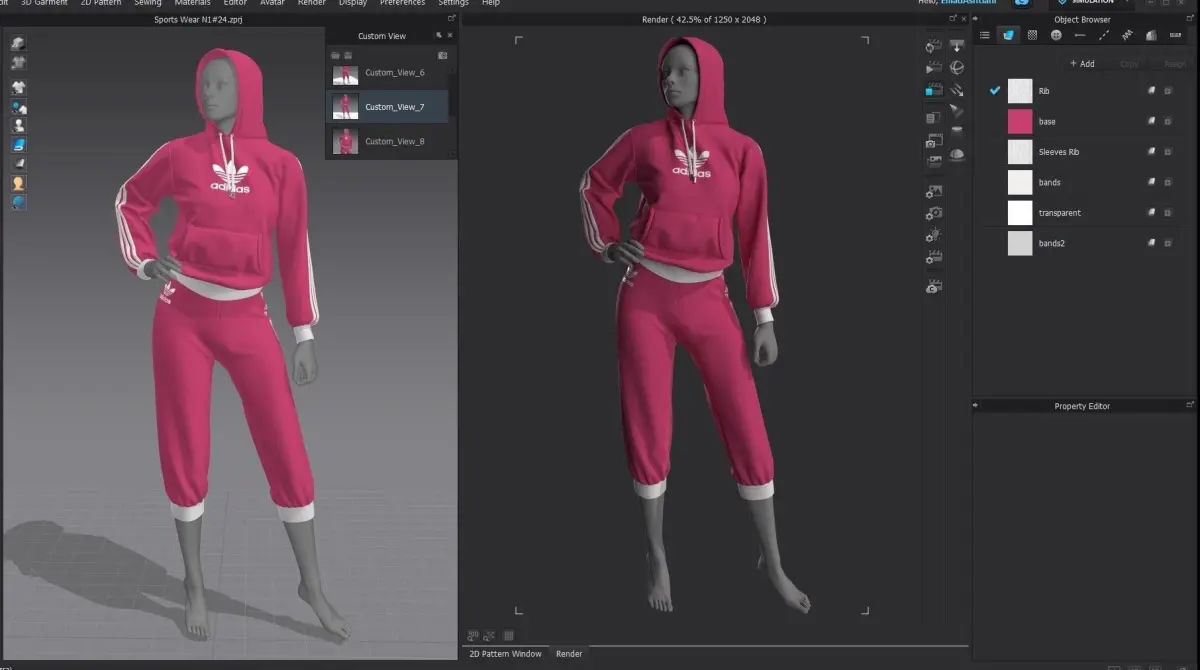The width and height of the screenshot is (1200, 670).
Task: Open the Topstitch tab in Object Browser
Action: 1104,35
